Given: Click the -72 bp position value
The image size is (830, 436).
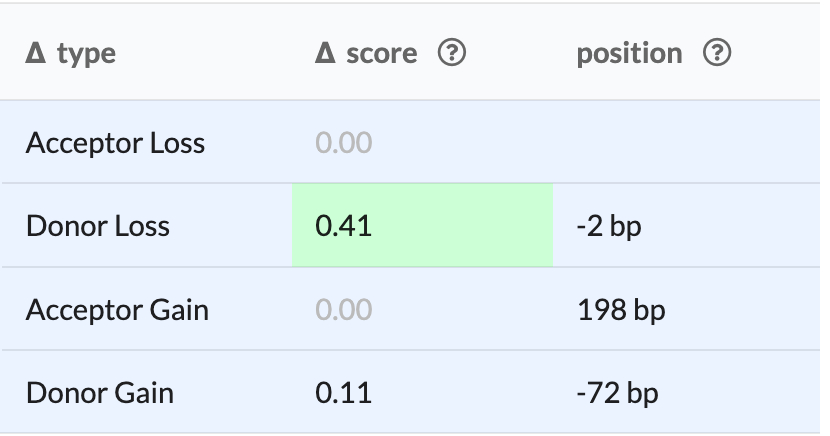Looking at the screenshot, I should click(x=617, y=393).
